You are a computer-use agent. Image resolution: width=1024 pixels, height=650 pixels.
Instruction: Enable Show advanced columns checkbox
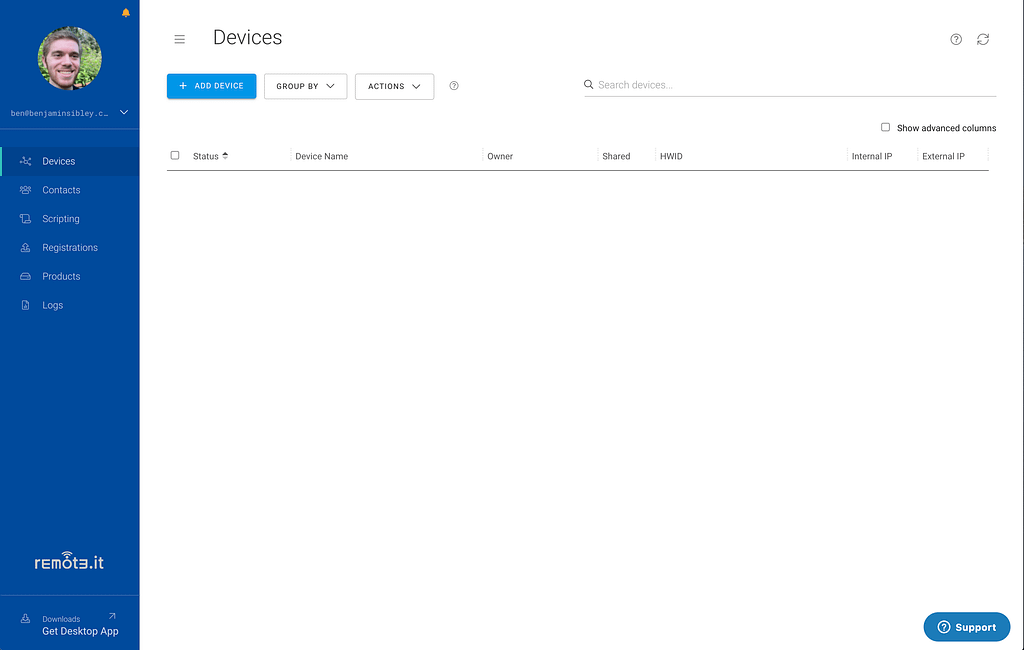point(885,128)
